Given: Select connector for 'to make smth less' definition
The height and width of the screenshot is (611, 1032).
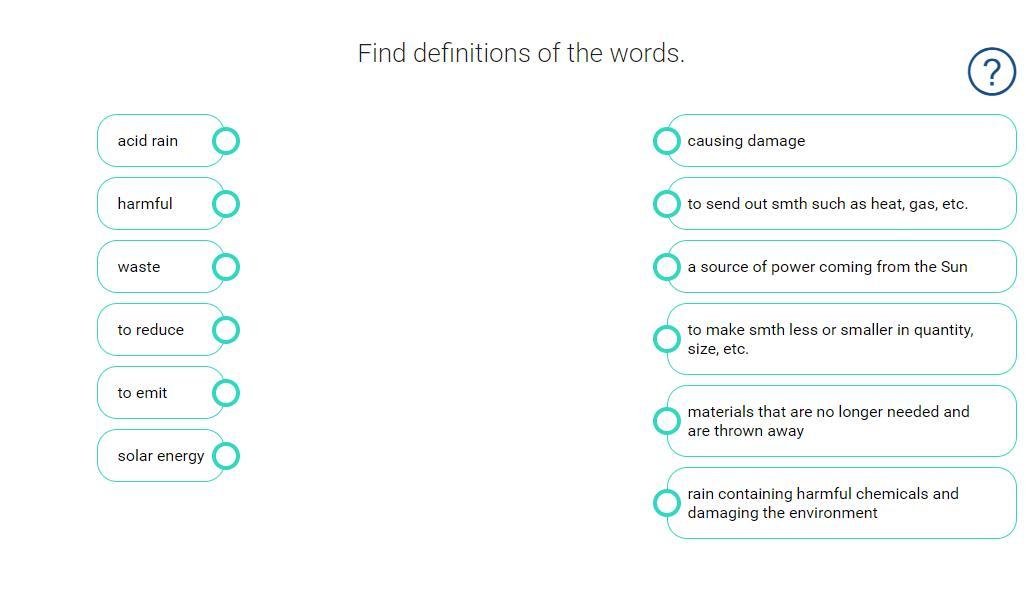Looking at the screenshot, I should coord(666,339).
